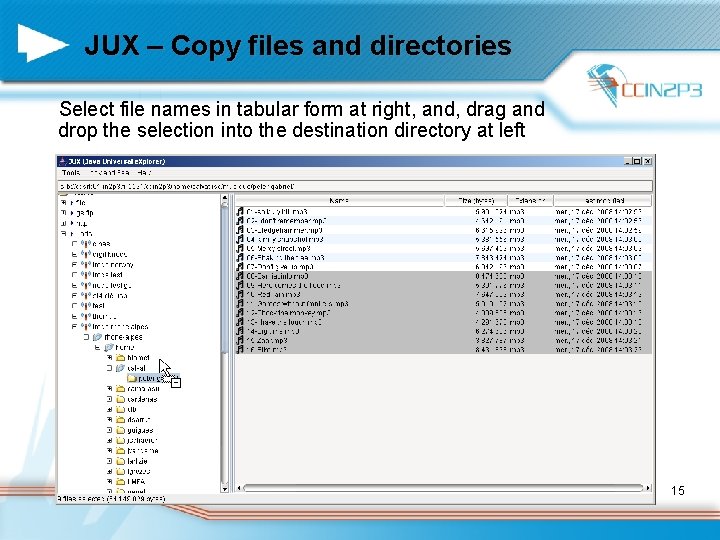Click the music icon of 12-Shock the monkey.mp3

point(240,313)
